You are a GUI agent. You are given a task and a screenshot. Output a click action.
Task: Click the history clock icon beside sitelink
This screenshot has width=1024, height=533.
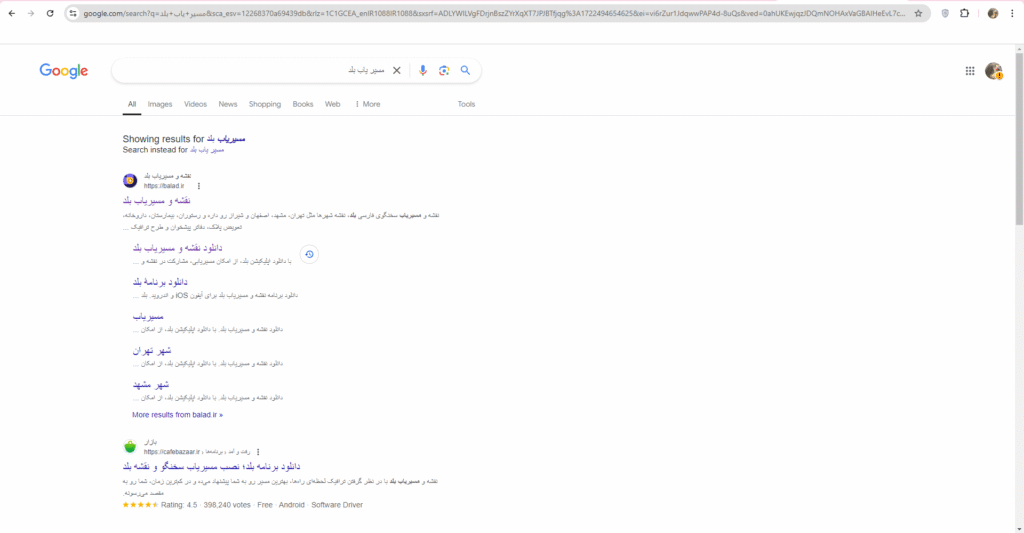310,254
